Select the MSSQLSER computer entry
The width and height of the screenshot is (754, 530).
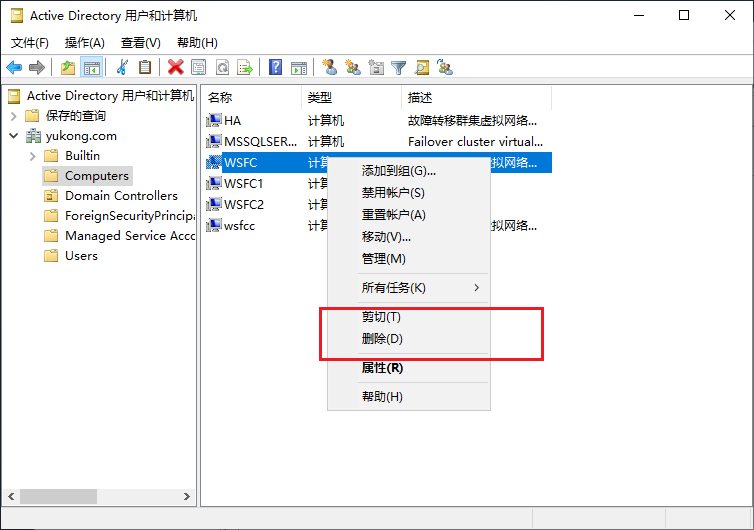coord(260,142)
